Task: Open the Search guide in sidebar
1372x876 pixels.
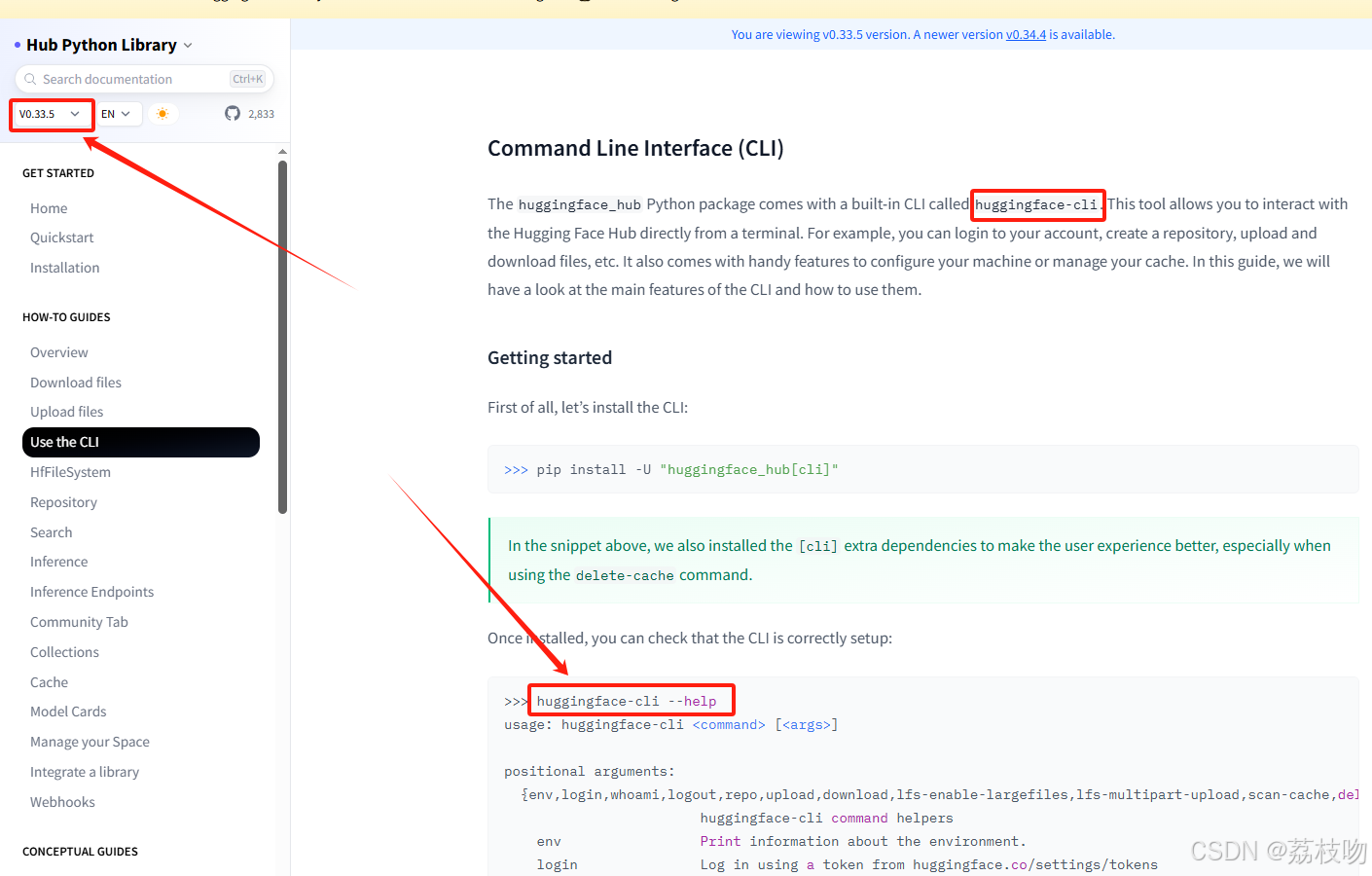Action: 52,532
